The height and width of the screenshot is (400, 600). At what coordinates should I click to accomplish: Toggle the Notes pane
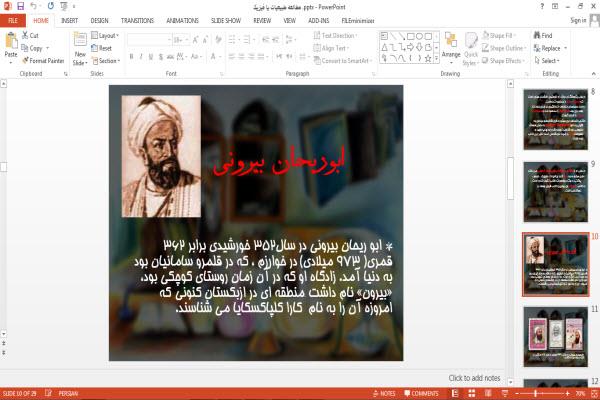(x=384, y=393)
